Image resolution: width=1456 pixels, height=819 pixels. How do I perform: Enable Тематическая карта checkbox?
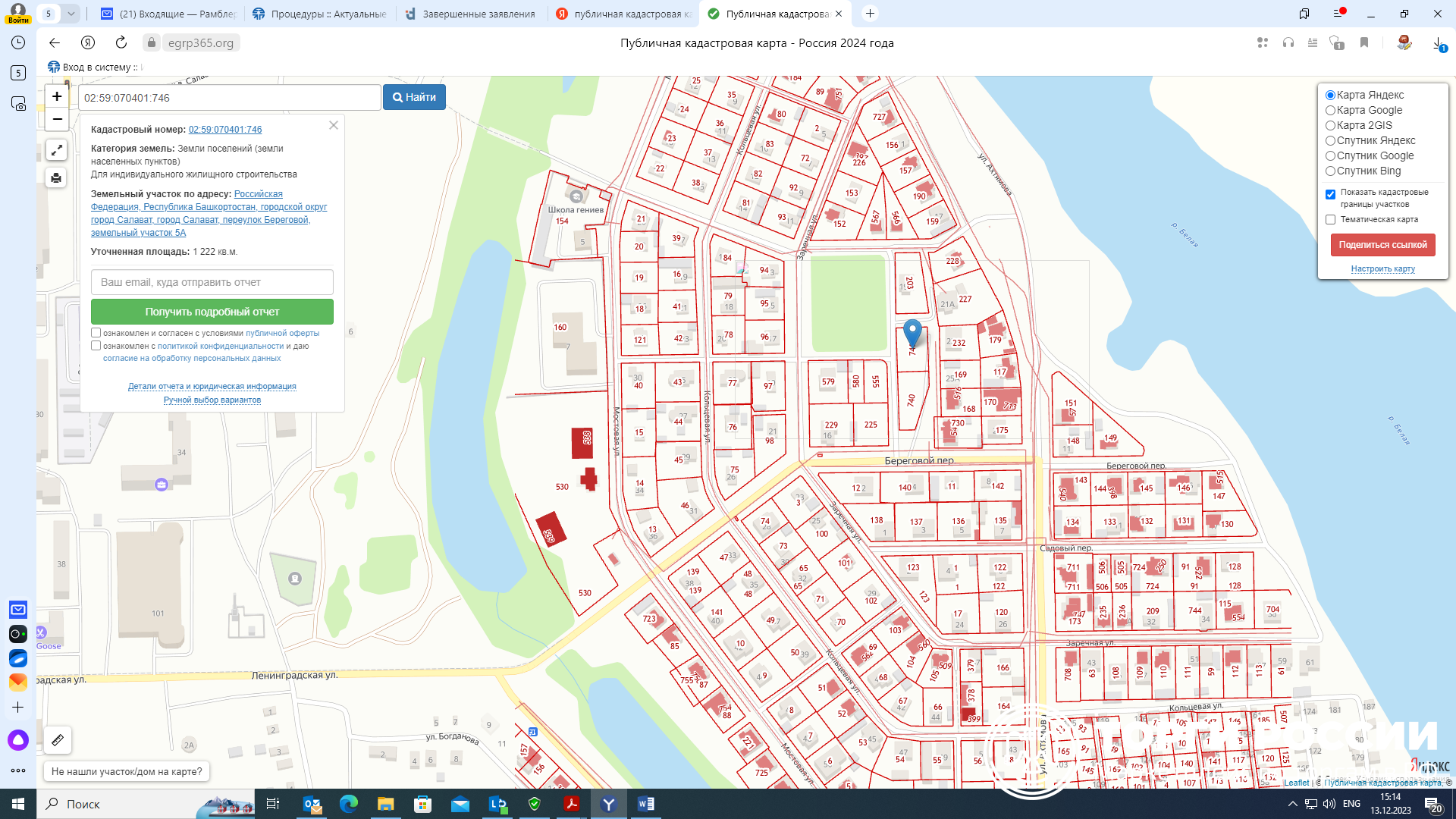click(1330, 220)
